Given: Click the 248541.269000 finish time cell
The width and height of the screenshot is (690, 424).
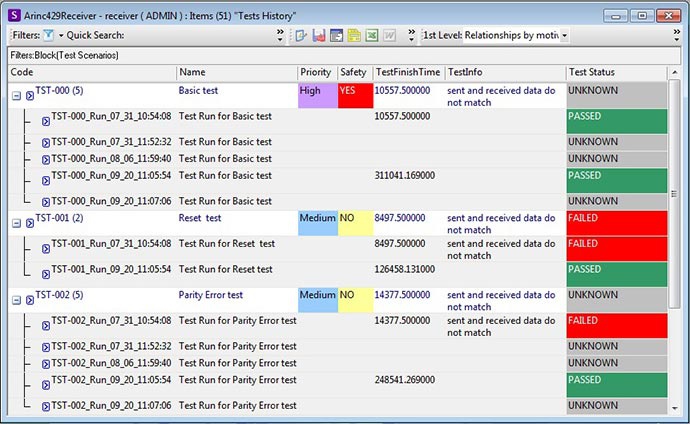Looking at the screenshot, I should tap(405, 380).
